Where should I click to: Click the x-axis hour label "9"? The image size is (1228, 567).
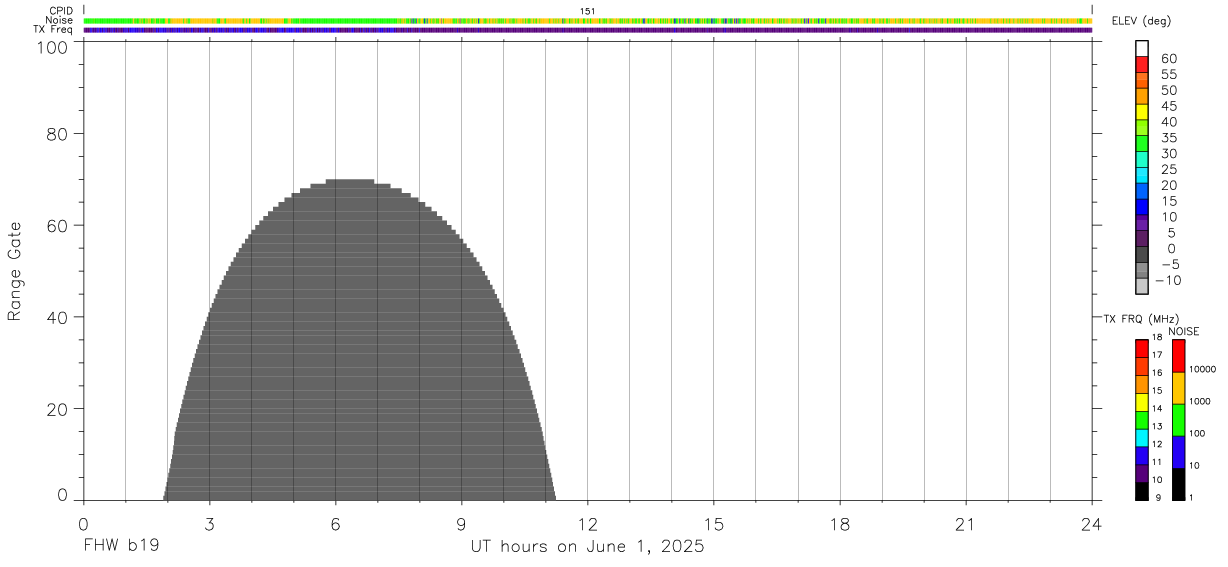tap(461, 524)
